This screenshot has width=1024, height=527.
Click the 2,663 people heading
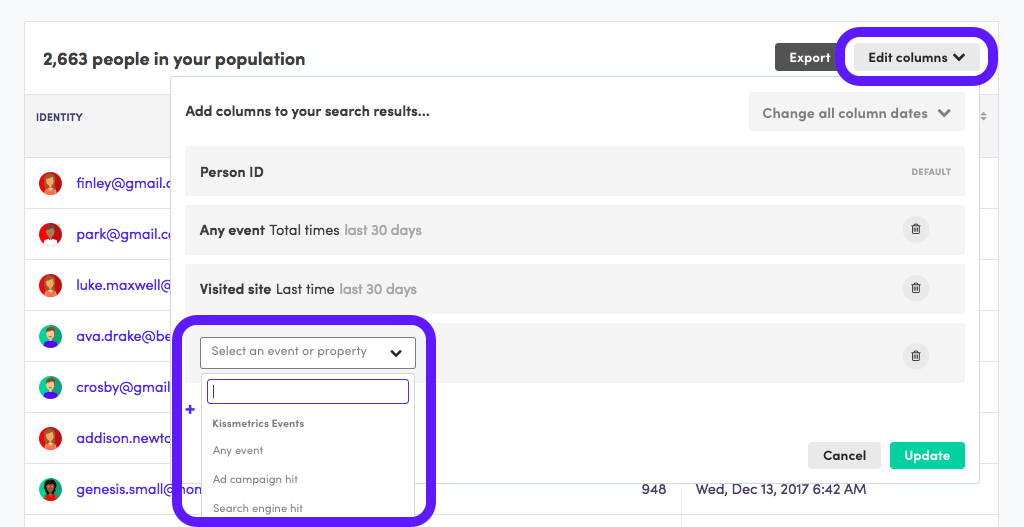(x=174, y=59)
